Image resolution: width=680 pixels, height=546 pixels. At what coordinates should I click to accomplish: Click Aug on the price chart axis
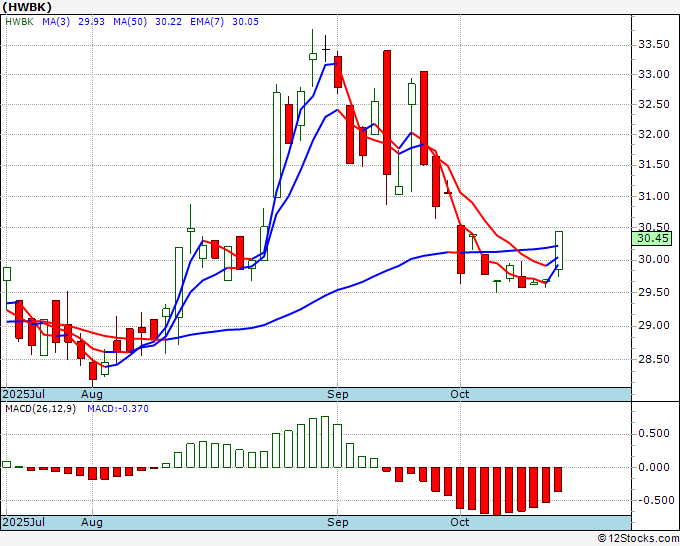click(92, 394)
